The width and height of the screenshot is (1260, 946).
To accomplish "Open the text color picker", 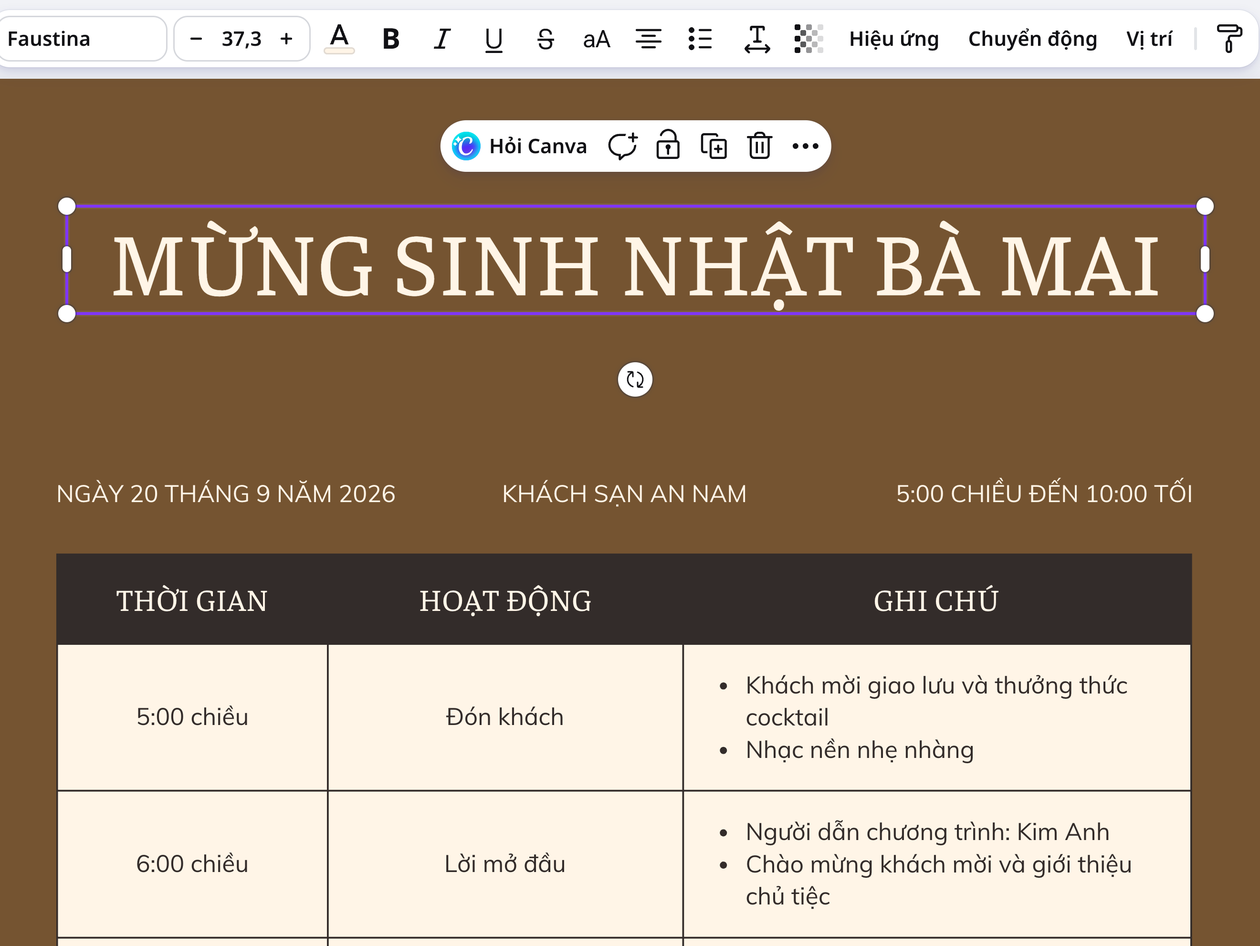I will [340, 39].
